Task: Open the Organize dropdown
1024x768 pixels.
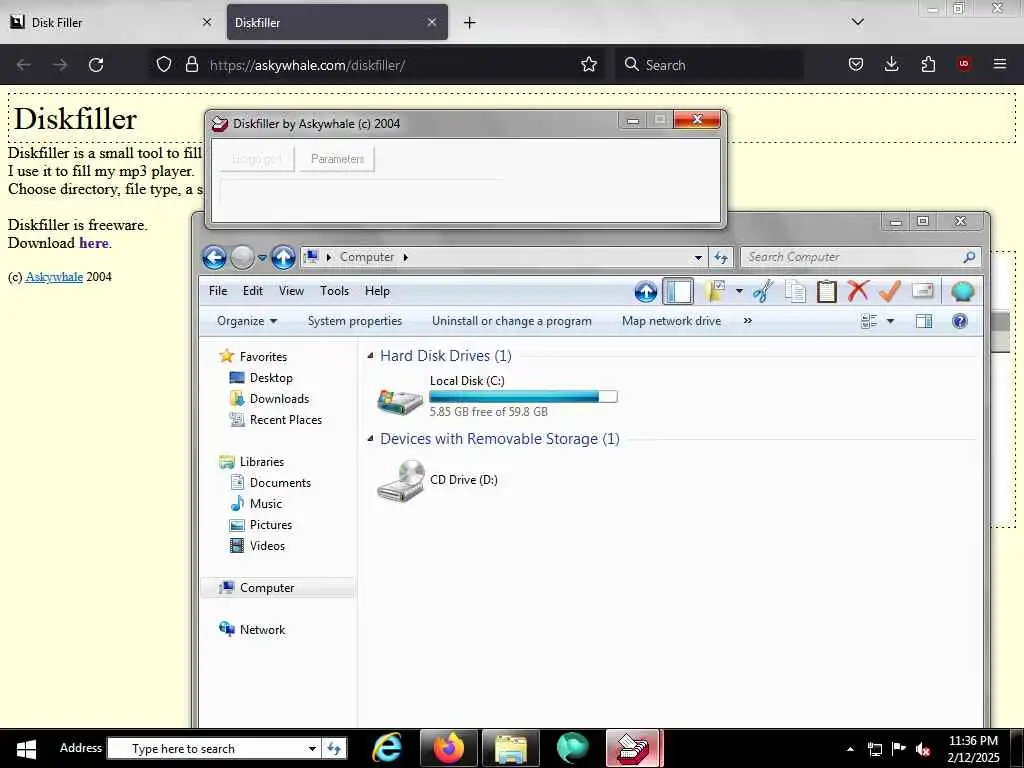Action: pyautogui.click(x=247, y=321)
